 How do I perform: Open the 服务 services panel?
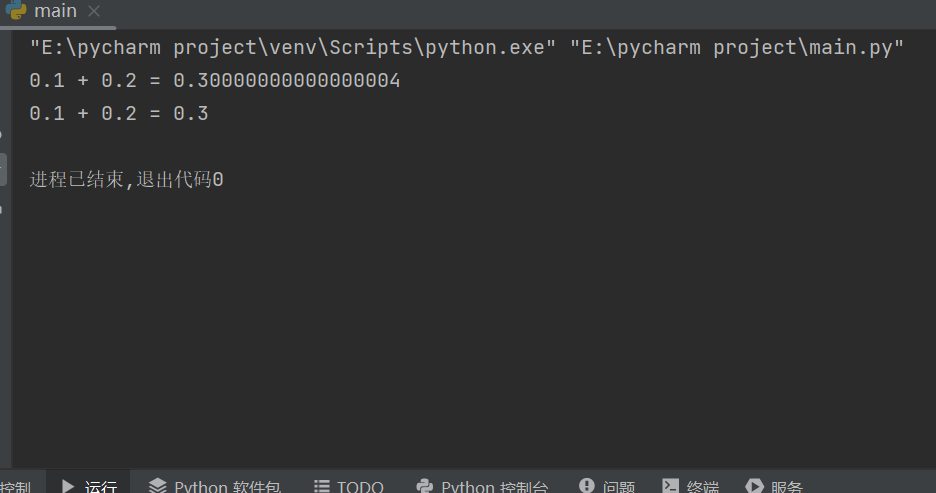[787, 487]
